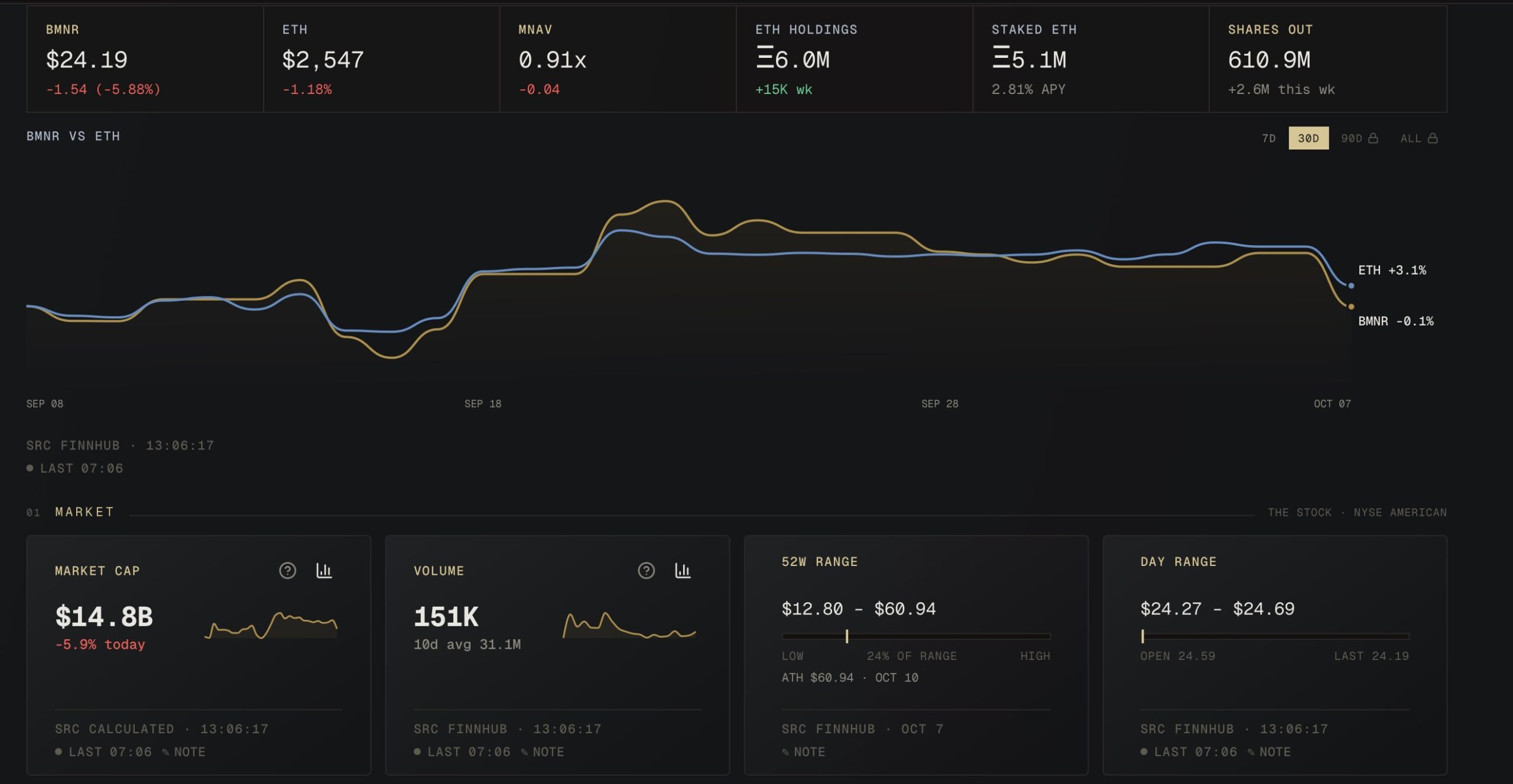Select the locked ALL chart range

pos(1418,138)
